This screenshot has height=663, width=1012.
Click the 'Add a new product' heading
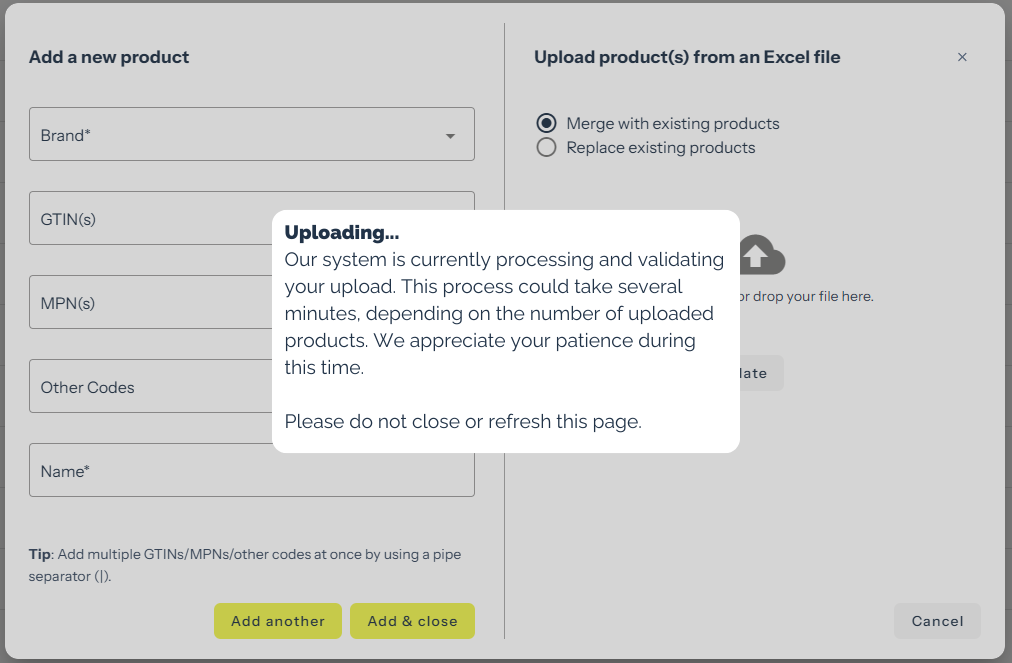[x=109, y=57]
